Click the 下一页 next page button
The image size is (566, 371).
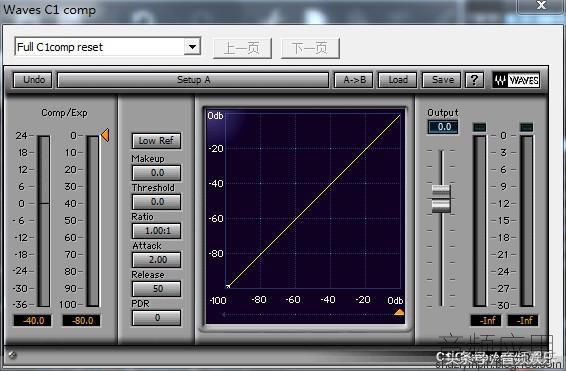310,48
